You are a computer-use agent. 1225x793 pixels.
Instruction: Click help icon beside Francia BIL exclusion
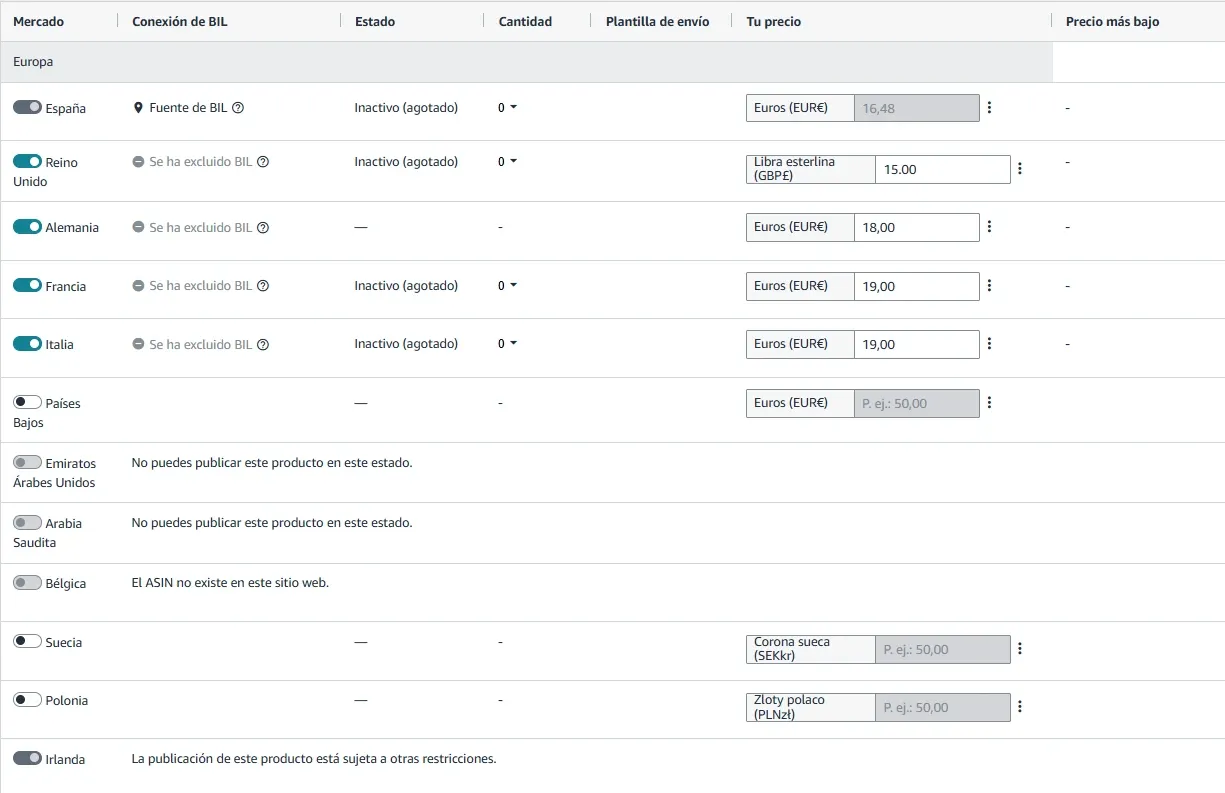click(263, 286)
